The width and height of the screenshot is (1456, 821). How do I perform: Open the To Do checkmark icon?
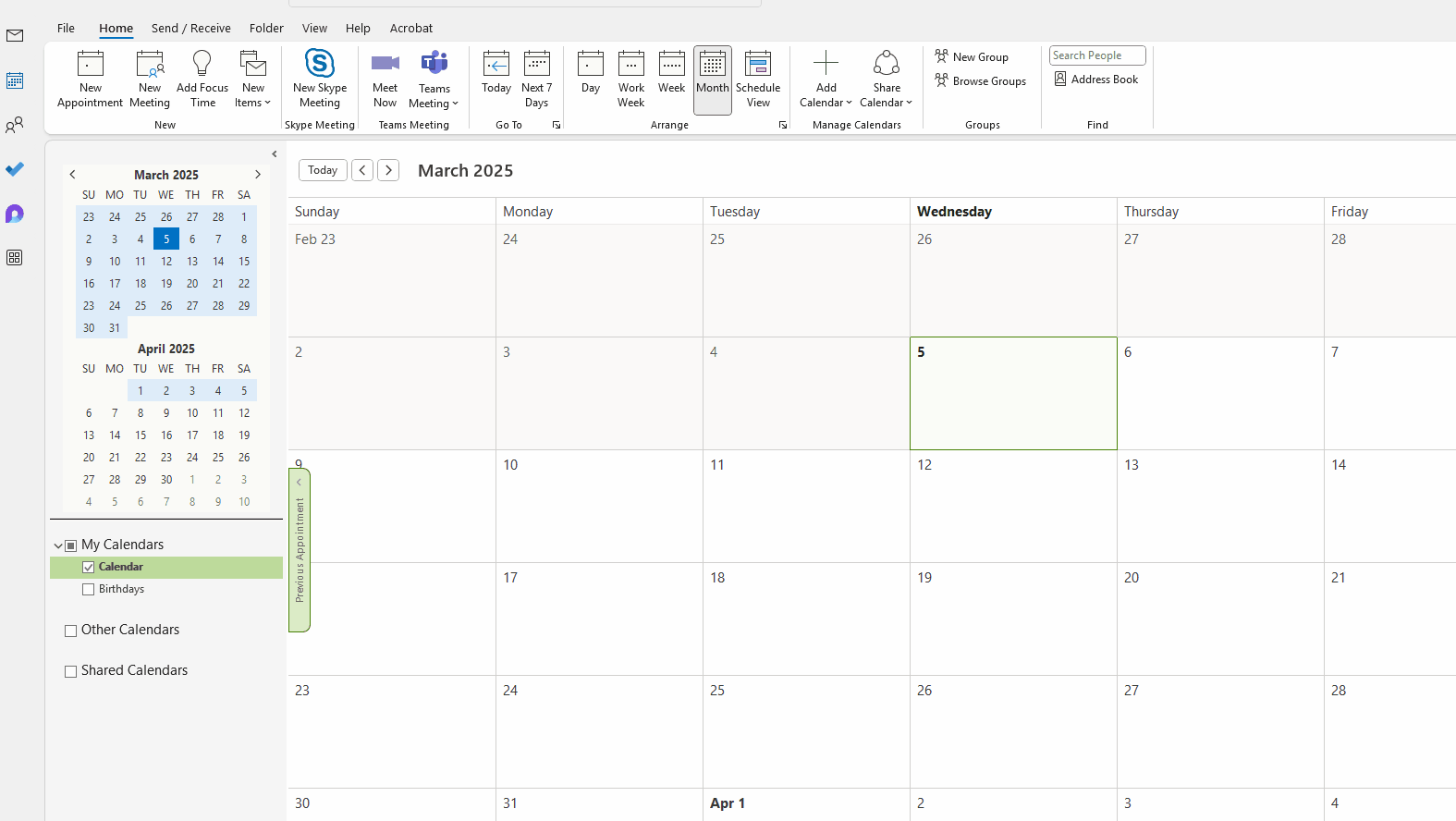pyautogui.click(x=15, y=169)
